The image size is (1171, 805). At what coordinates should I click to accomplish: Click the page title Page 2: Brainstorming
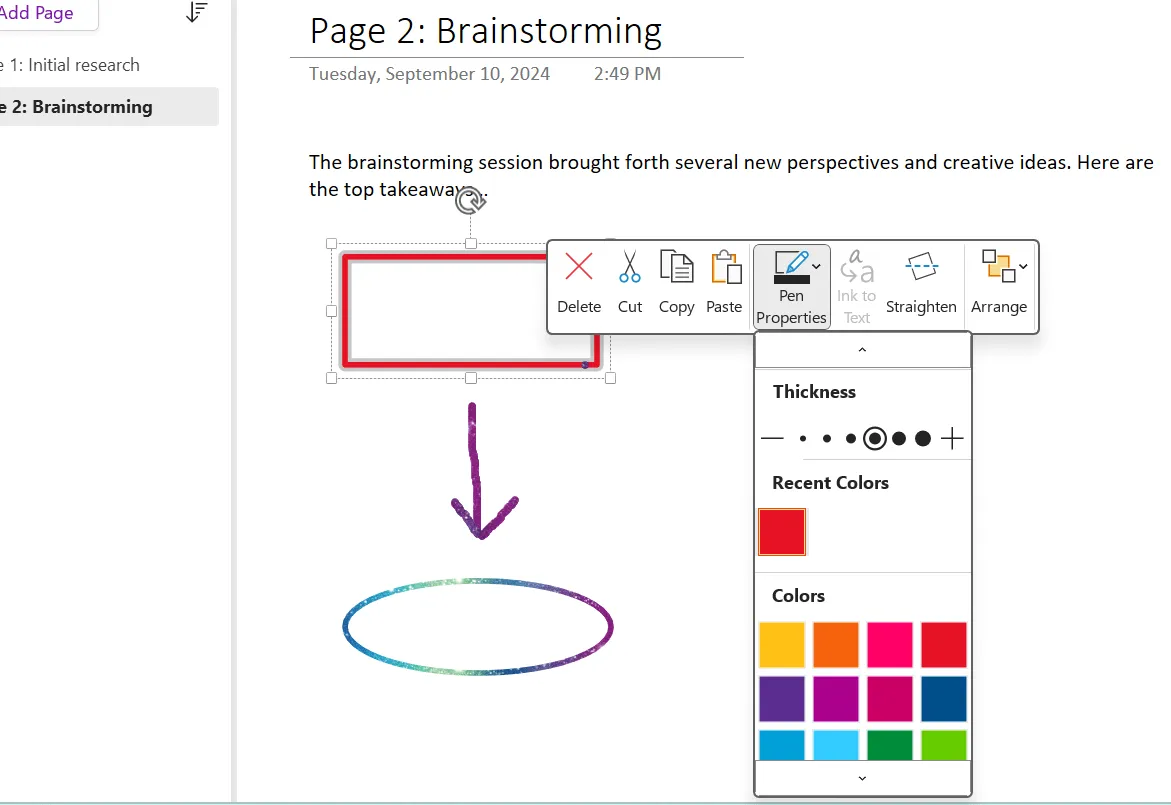point(485,31)
